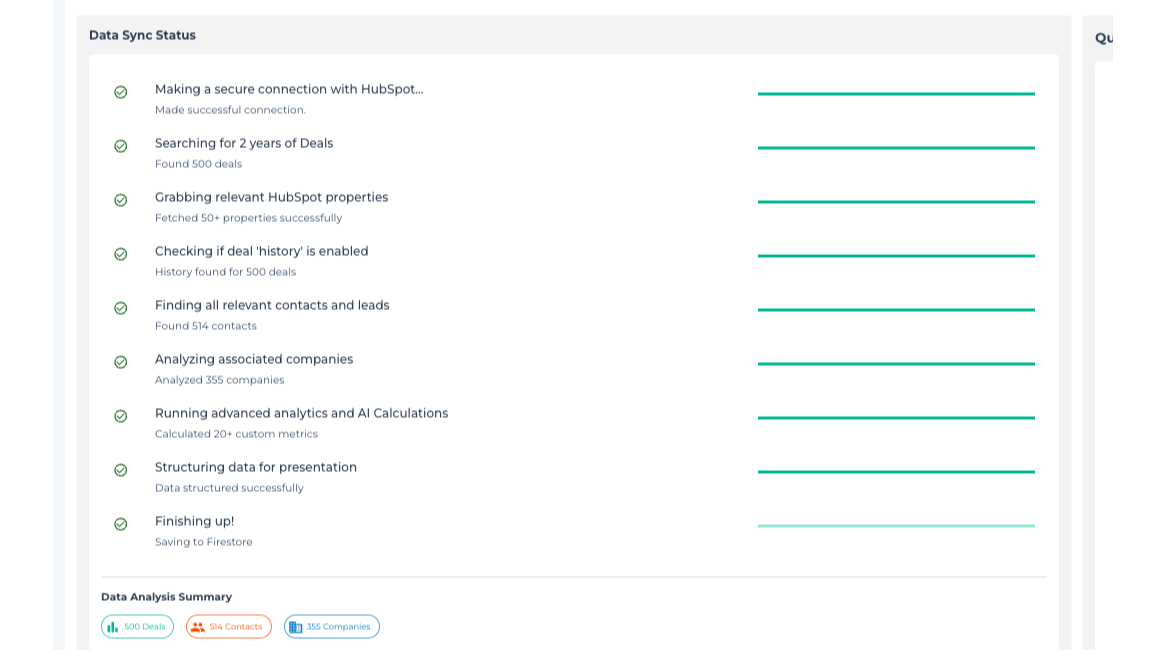Select the check icon for 'Finding all relevant contacts and leads'

[x=121, y=307]
